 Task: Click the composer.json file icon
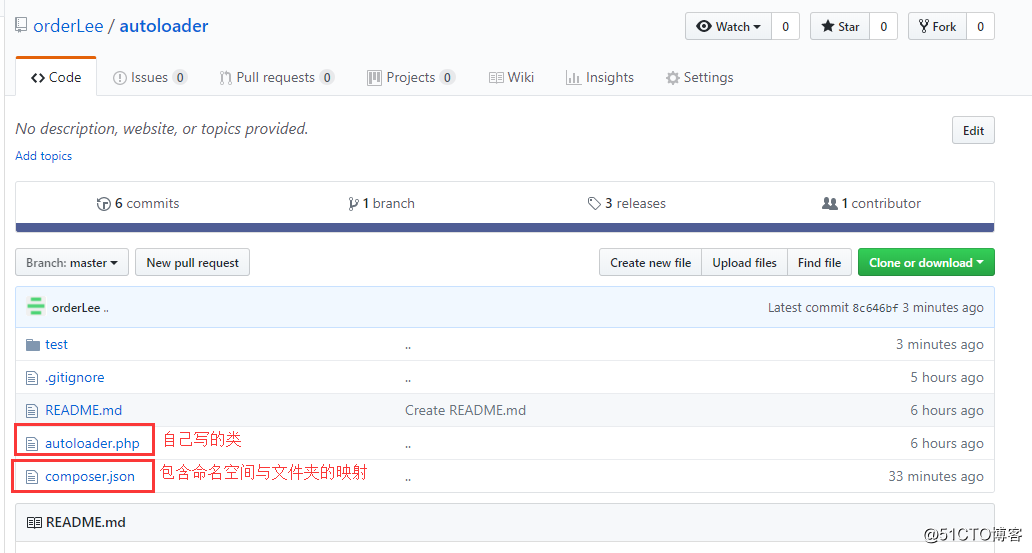[x=32, y=477]
